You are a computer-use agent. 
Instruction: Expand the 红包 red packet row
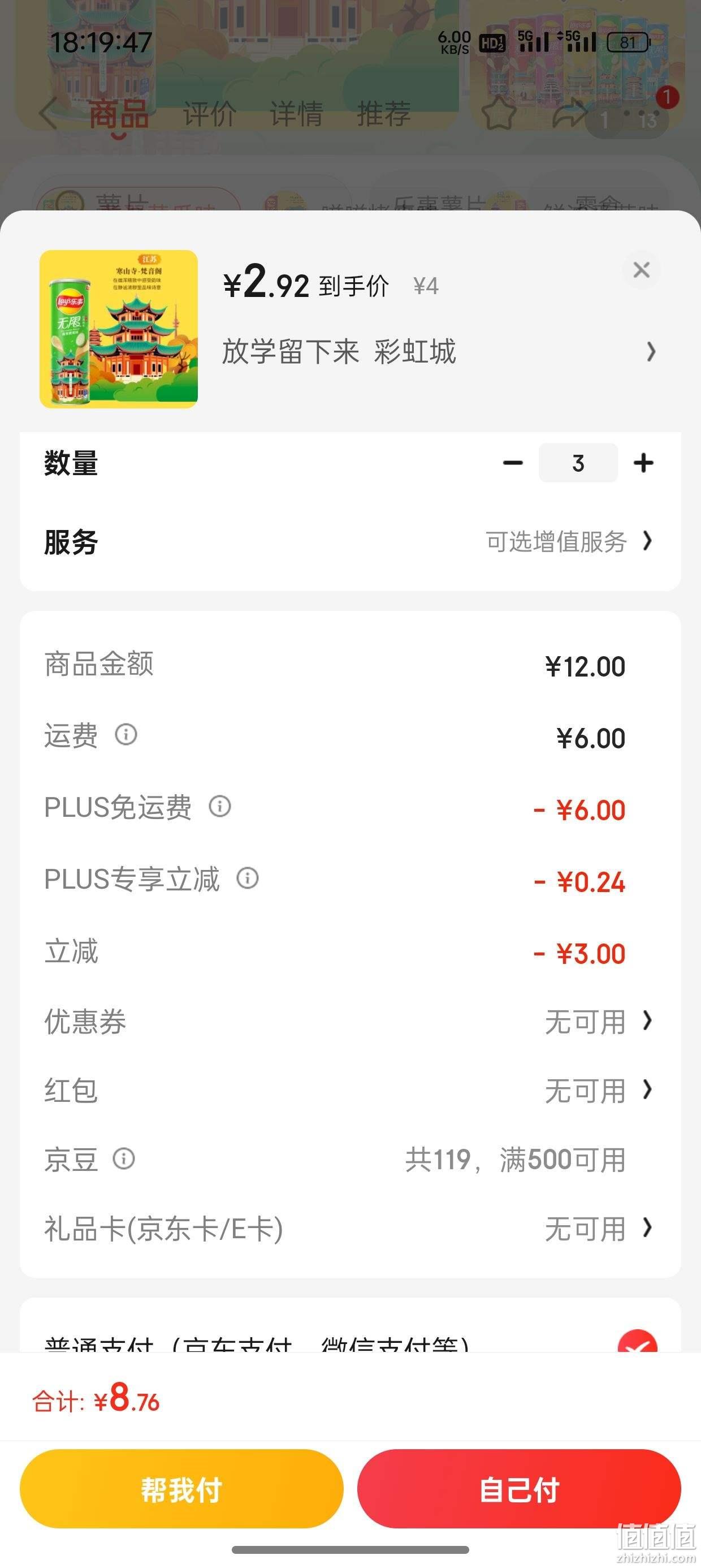(x=350, y=1090)
